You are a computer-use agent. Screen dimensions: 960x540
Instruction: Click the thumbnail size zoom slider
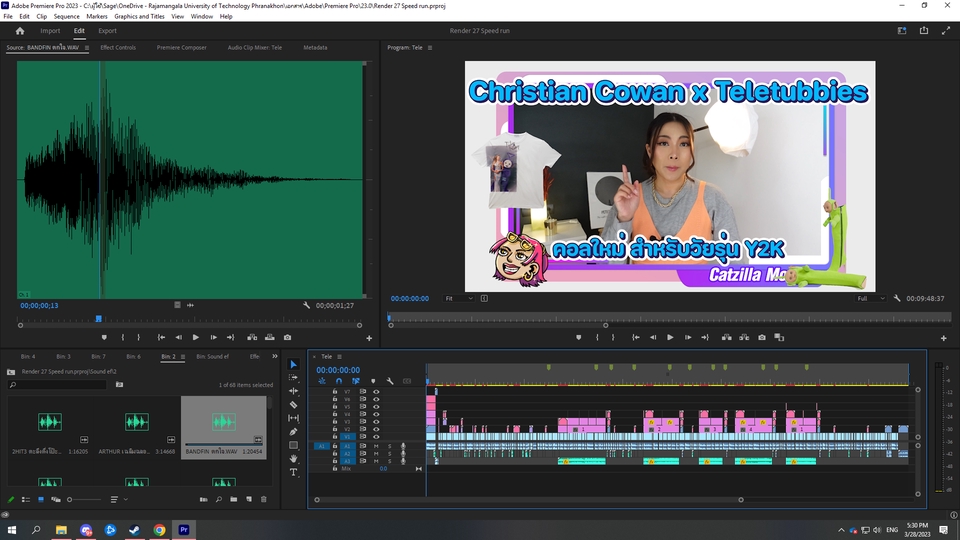[84, 500]
